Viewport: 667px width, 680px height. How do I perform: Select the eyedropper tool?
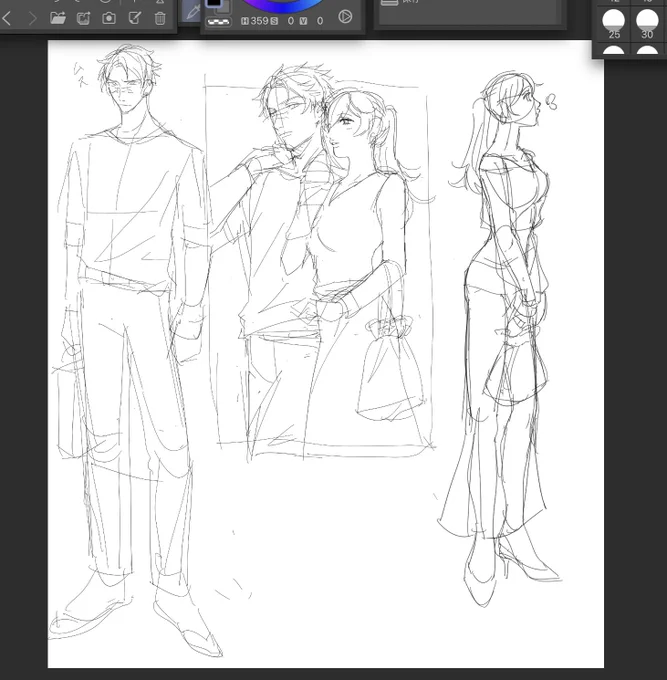pos(191,12)
